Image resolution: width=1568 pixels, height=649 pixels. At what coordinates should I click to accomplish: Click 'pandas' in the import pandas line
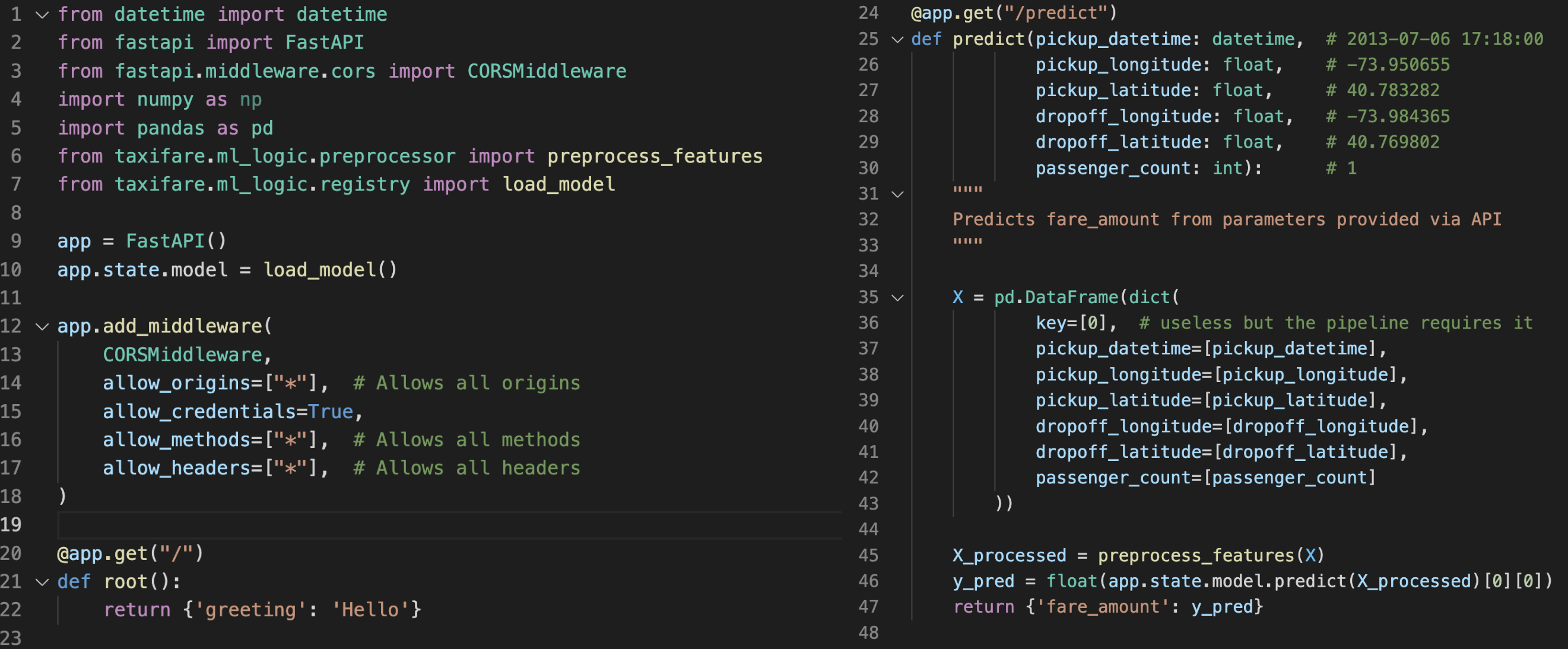point(170,128)
